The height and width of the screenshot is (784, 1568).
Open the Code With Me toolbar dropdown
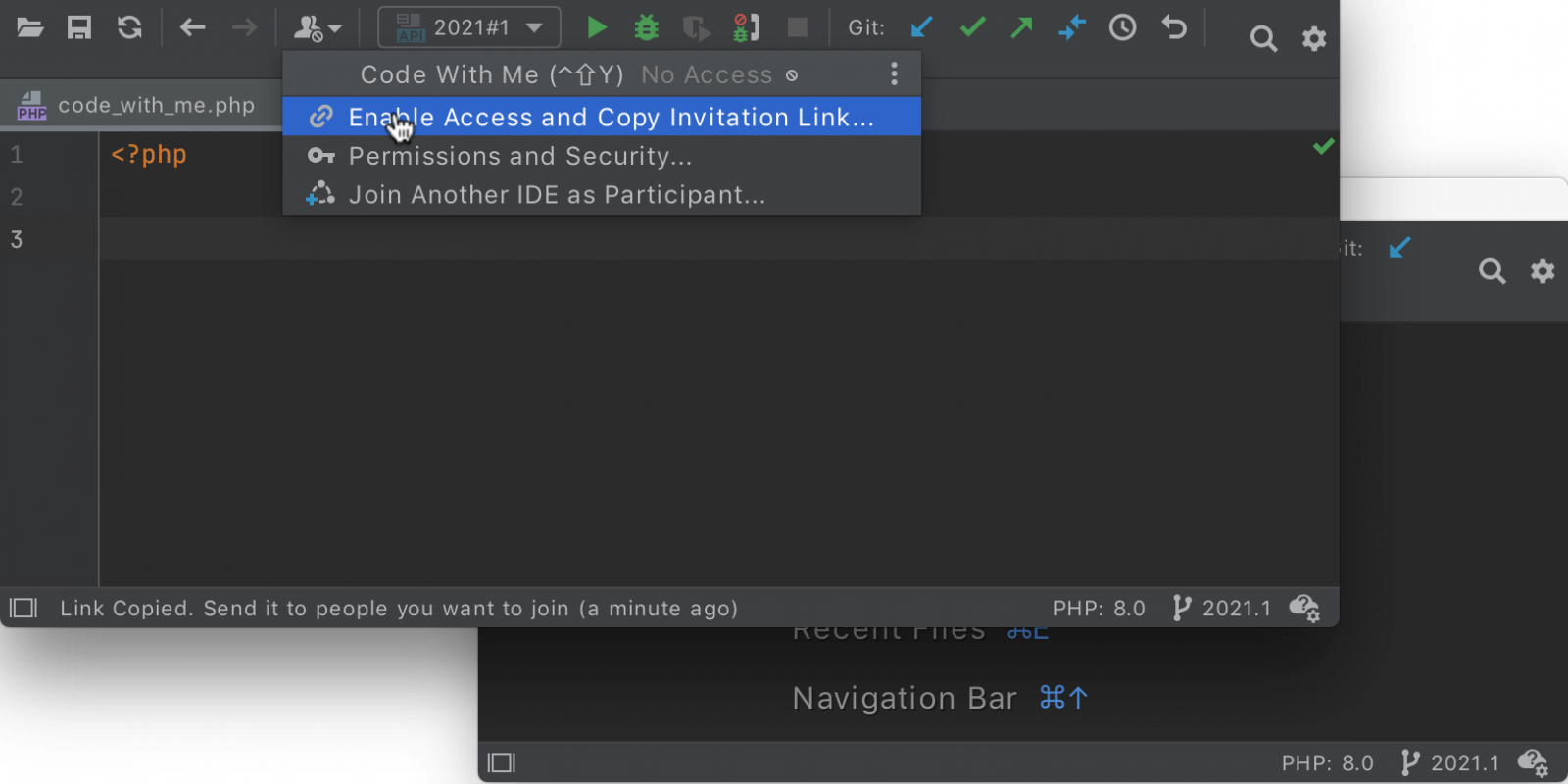(x=318, y=28)
